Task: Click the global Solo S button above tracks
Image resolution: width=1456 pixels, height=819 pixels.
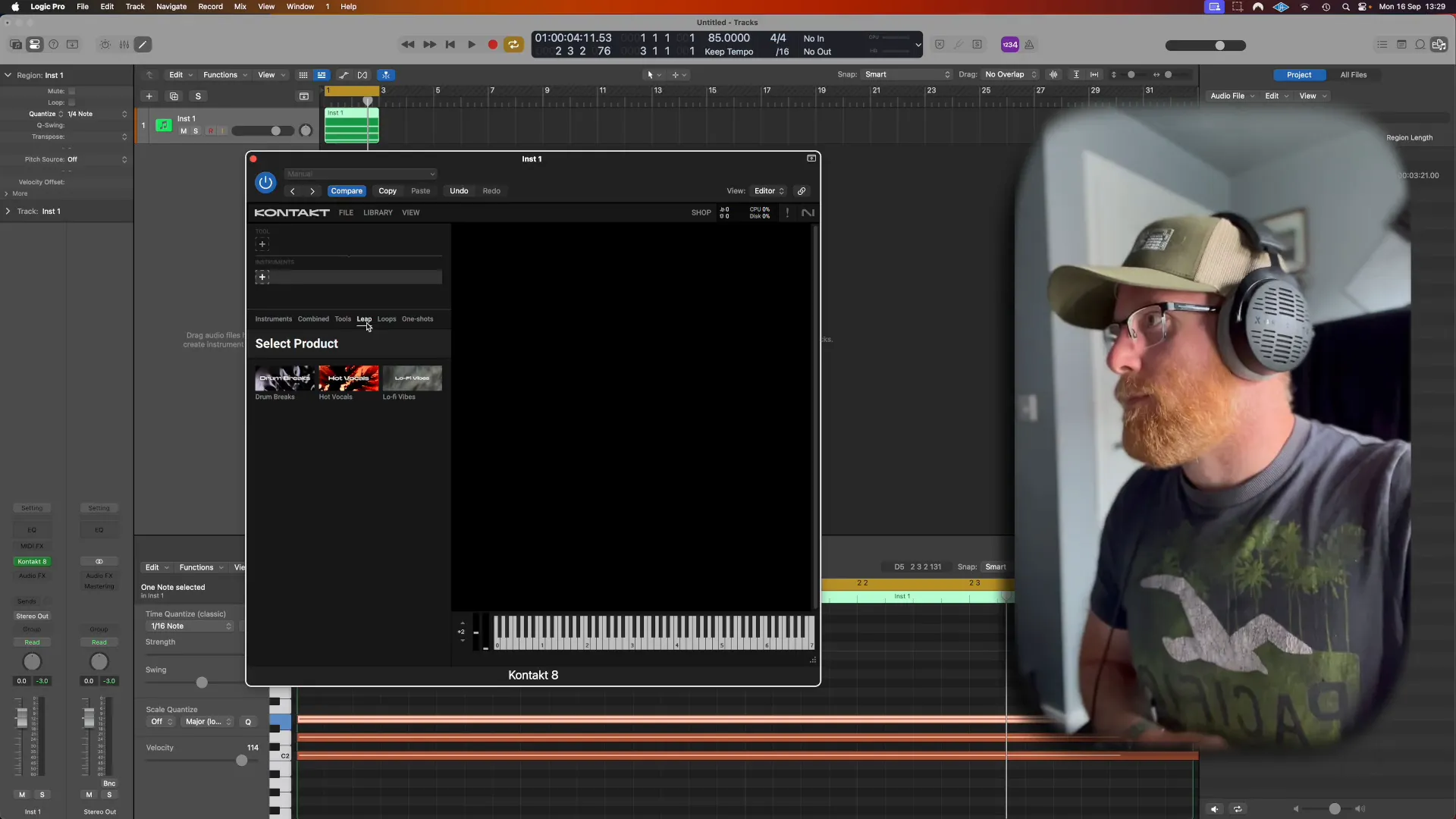Action: (198, 96)
